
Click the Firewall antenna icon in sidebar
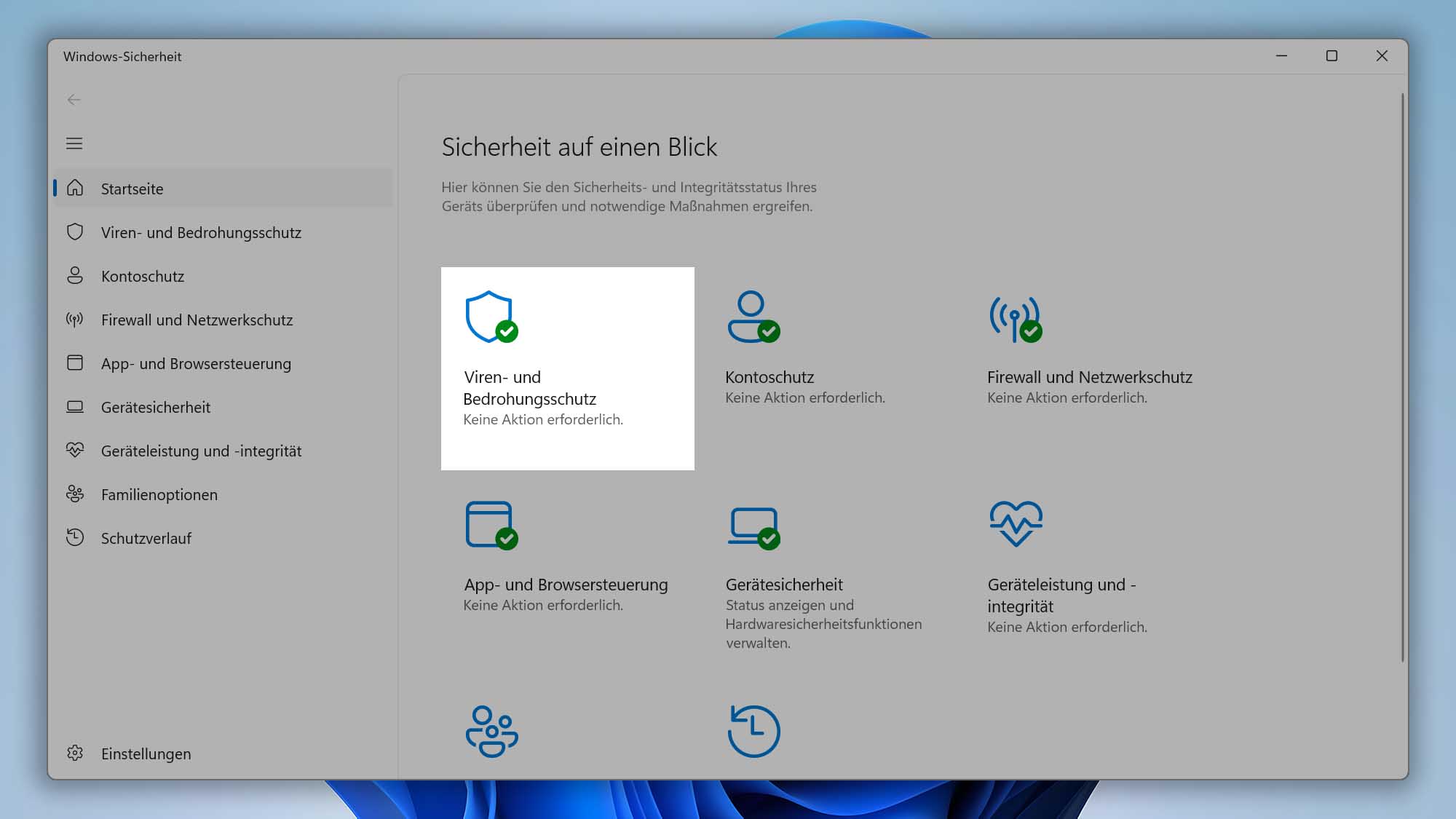pyautogui.click(x=75, y=319)
